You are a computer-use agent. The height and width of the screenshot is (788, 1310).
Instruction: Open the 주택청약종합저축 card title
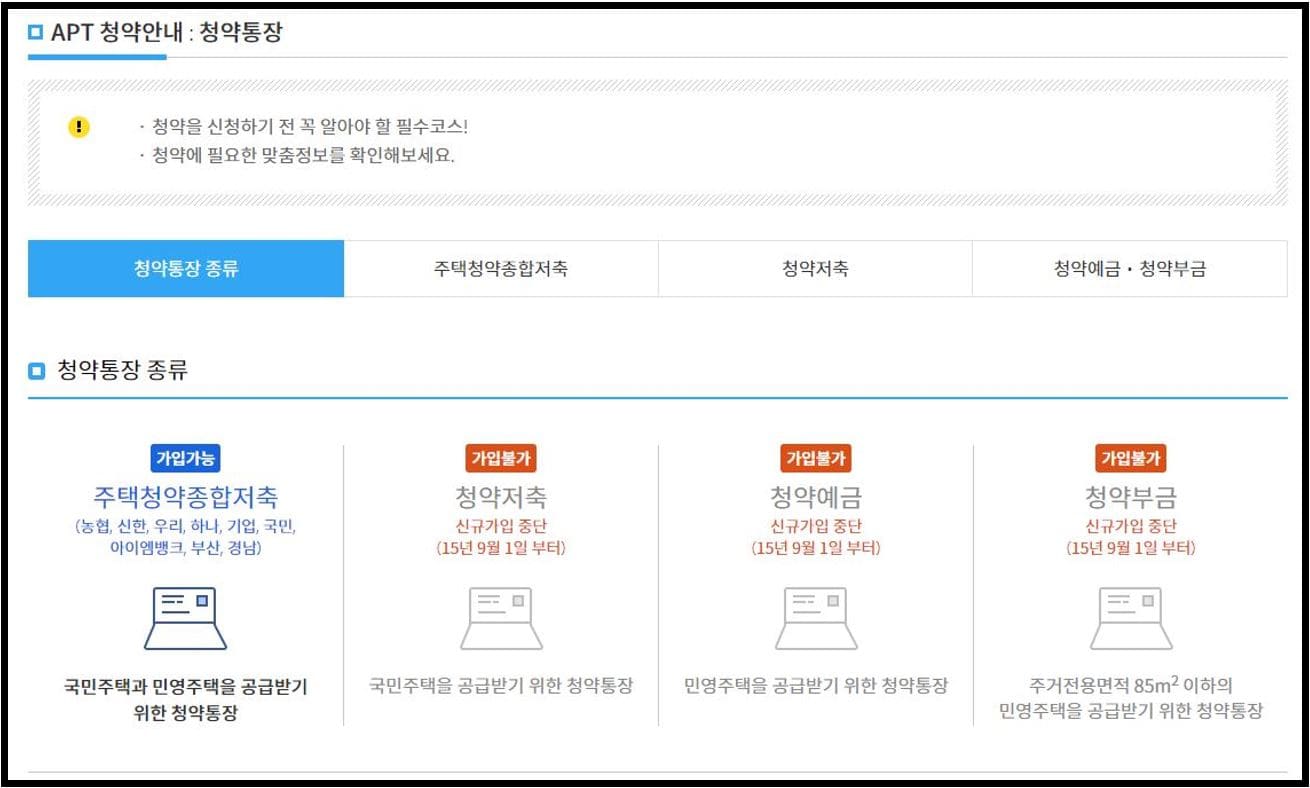point(186,497)
